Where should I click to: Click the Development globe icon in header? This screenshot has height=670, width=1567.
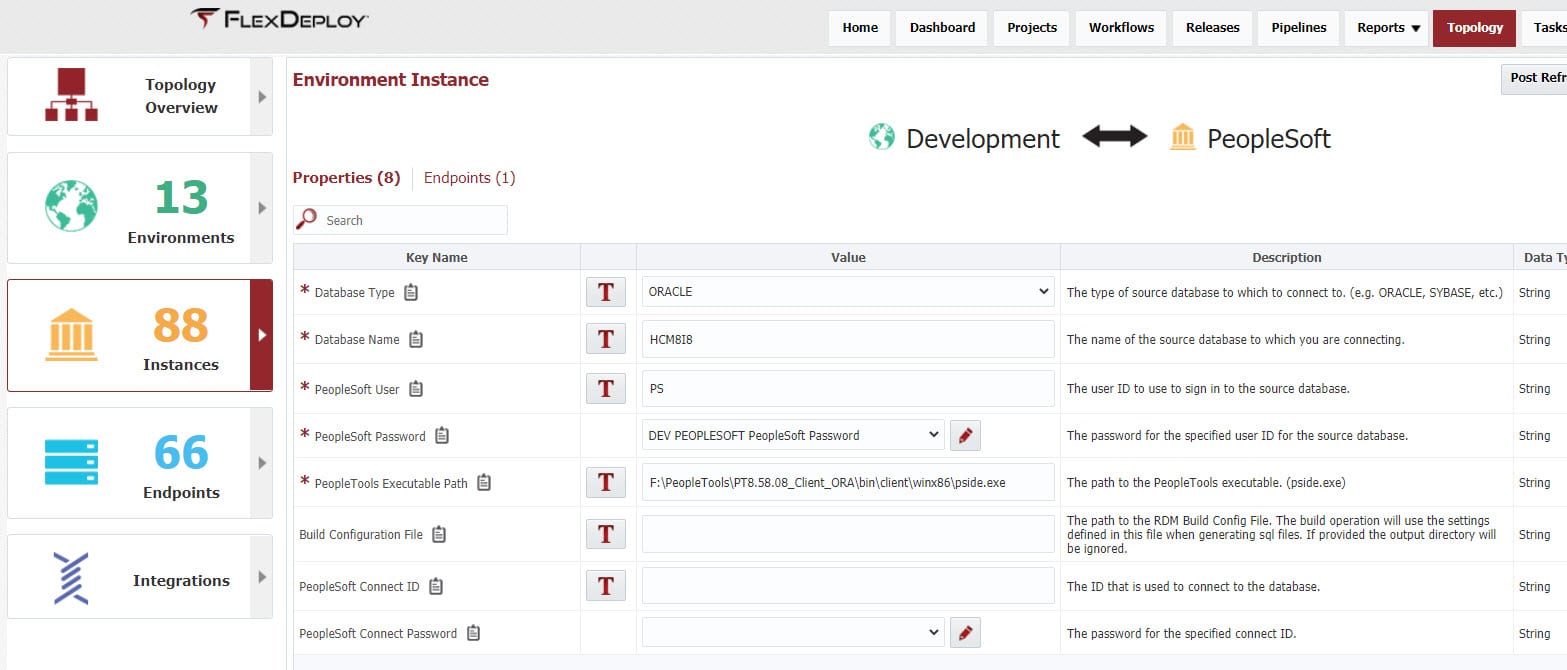(882, 137)
